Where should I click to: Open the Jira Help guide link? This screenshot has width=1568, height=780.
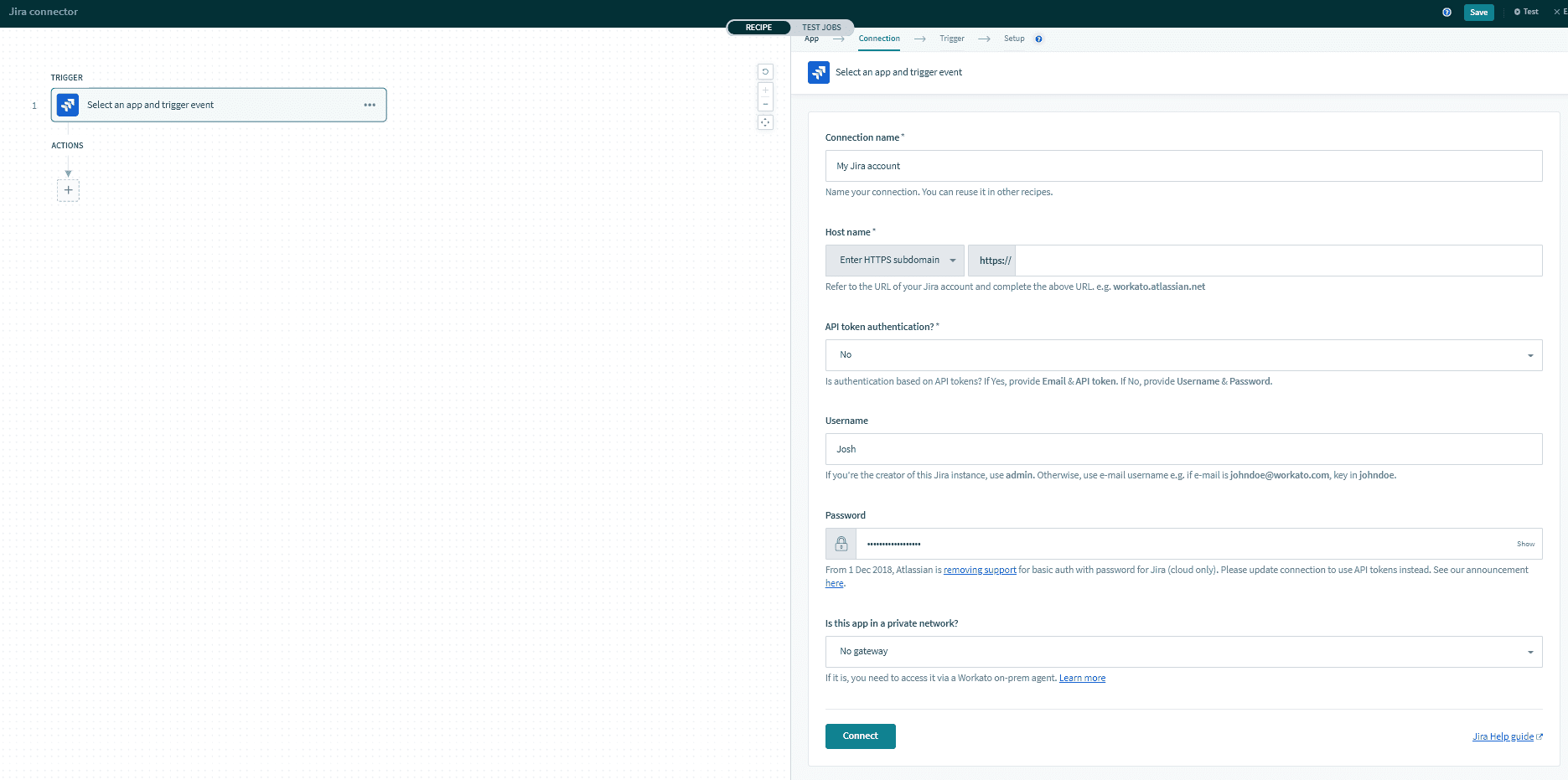(1503, 736)
